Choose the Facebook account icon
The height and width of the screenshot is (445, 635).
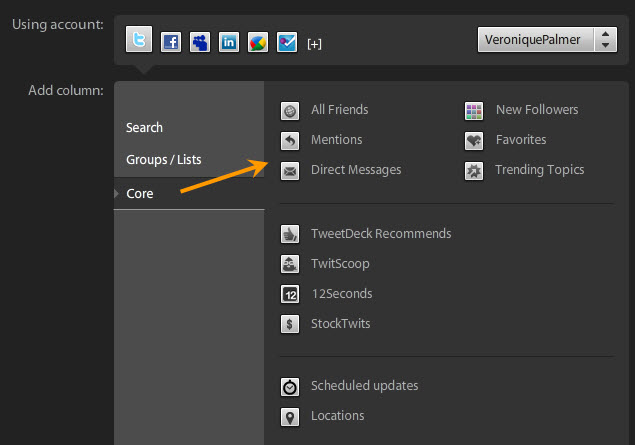170,42
